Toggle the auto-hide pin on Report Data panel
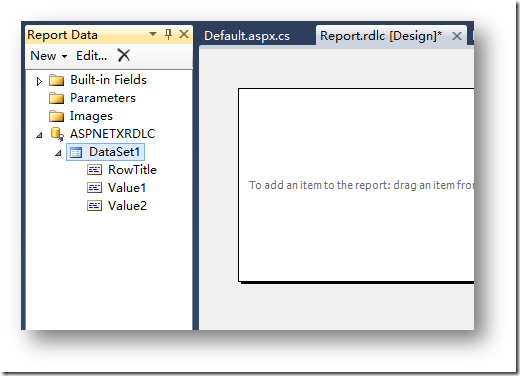 tap(169, 34)
